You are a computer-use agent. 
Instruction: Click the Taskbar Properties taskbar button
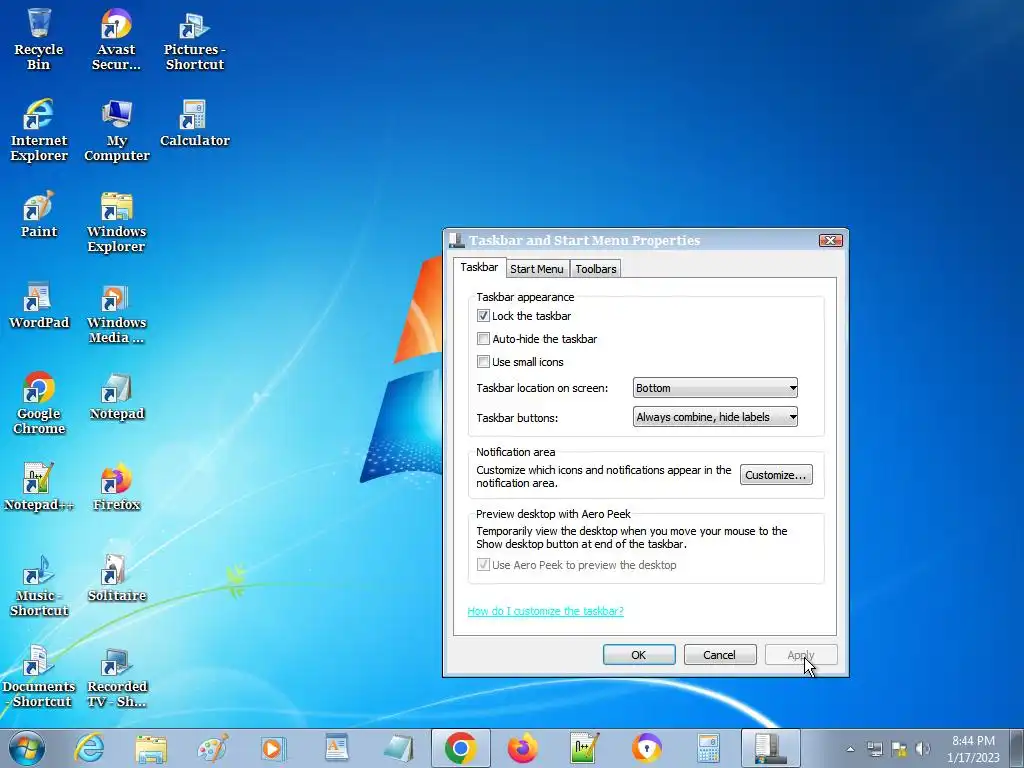[771, 748]
